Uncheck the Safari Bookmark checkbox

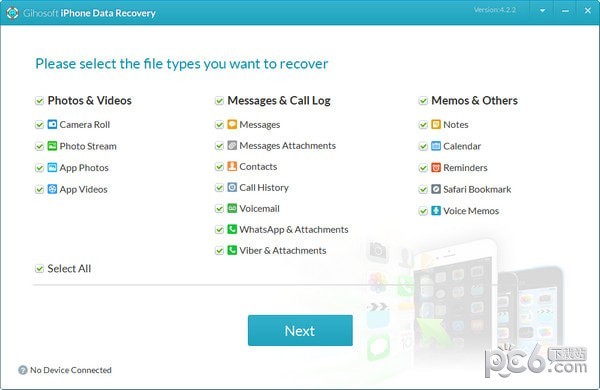[x=423, y=189]
